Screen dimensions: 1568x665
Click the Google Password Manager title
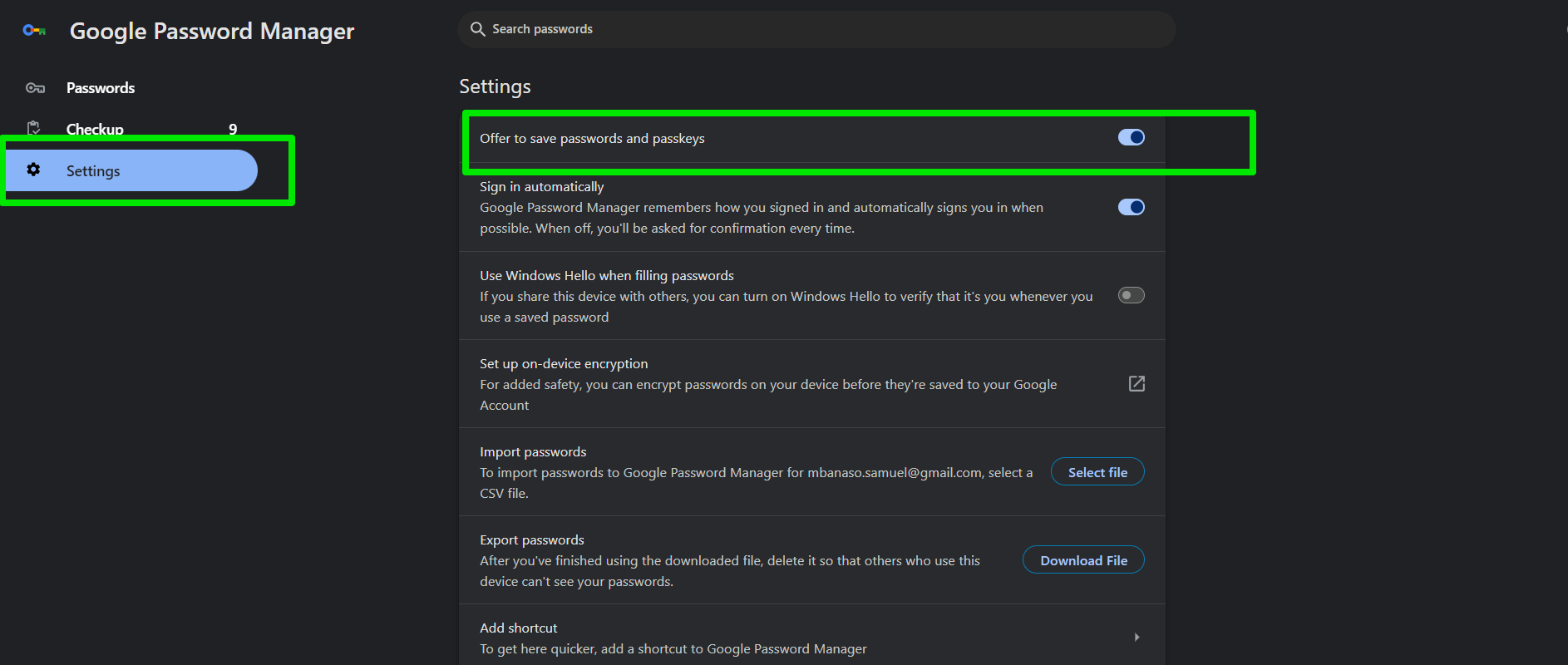[x=212, y=32]
